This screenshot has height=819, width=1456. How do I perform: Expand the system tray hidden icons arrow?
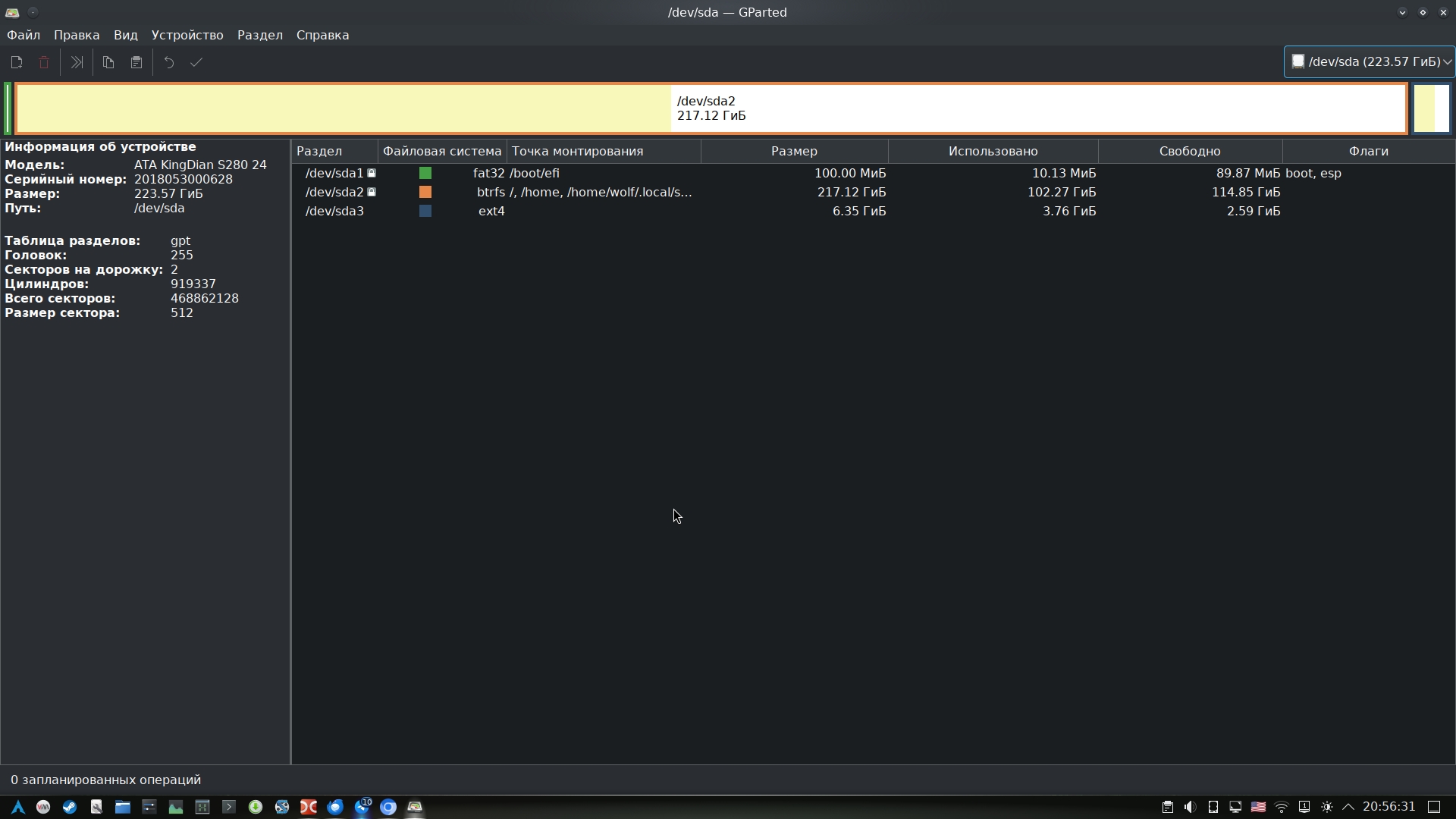tap(1348, 807)
